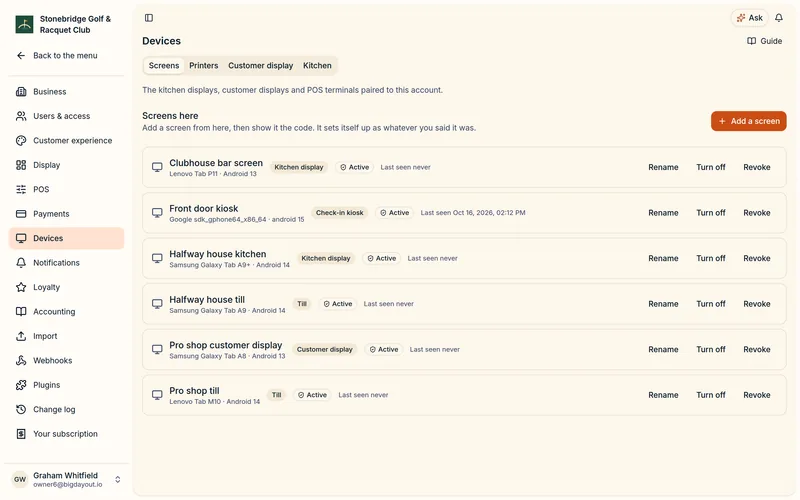Click the POS sliders icon

21,190
